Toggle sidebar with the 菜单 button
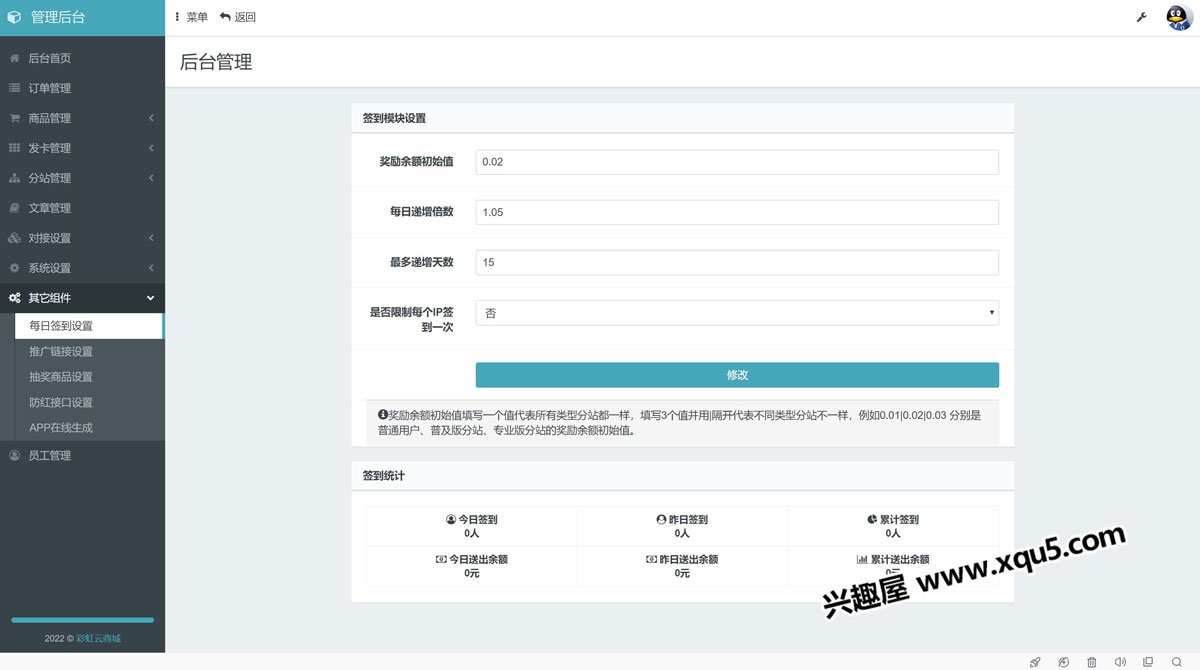1200x670 pixels. (190, 17)
